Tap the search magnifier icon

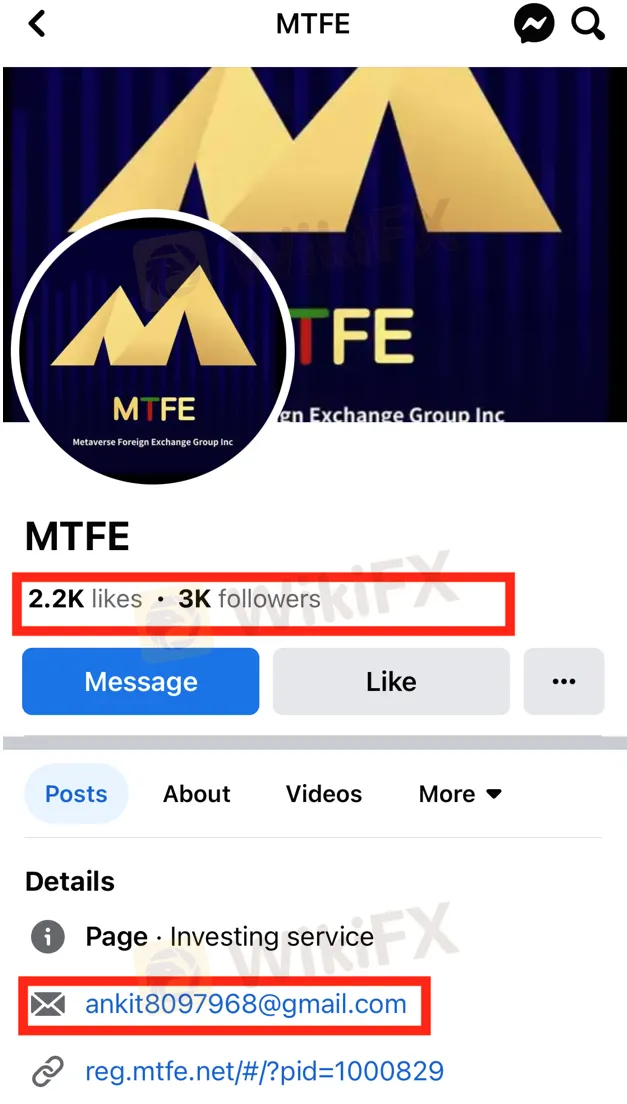pos(588,24)
